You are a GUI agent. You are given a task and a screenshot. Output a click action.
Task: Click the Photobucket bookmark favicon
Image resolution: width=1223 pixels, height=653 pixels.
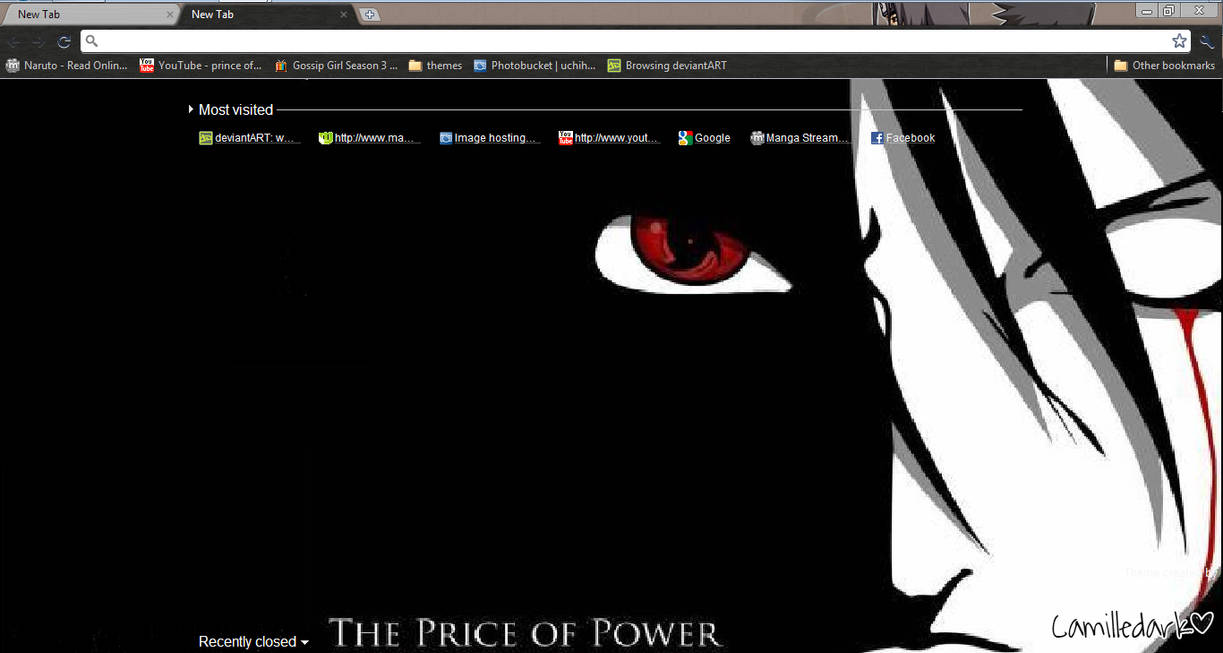tap(480, 66)
